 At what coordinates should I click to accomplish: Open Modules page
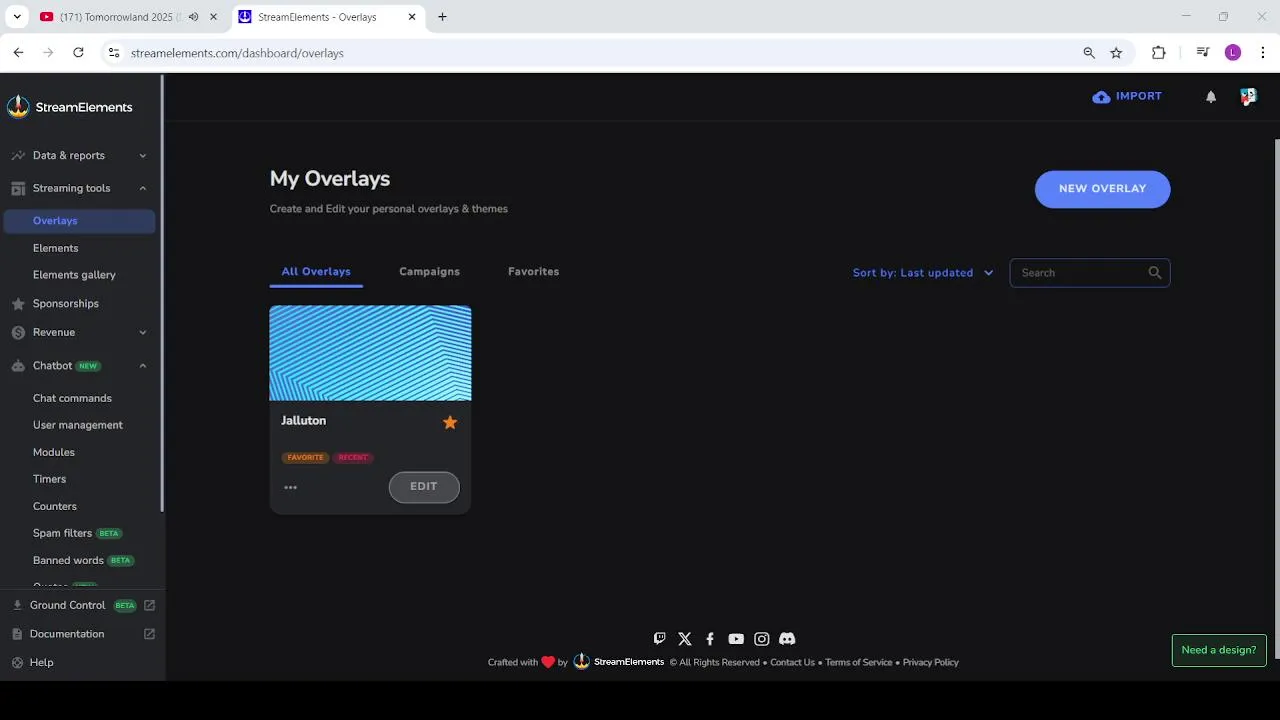coord(54,452)
